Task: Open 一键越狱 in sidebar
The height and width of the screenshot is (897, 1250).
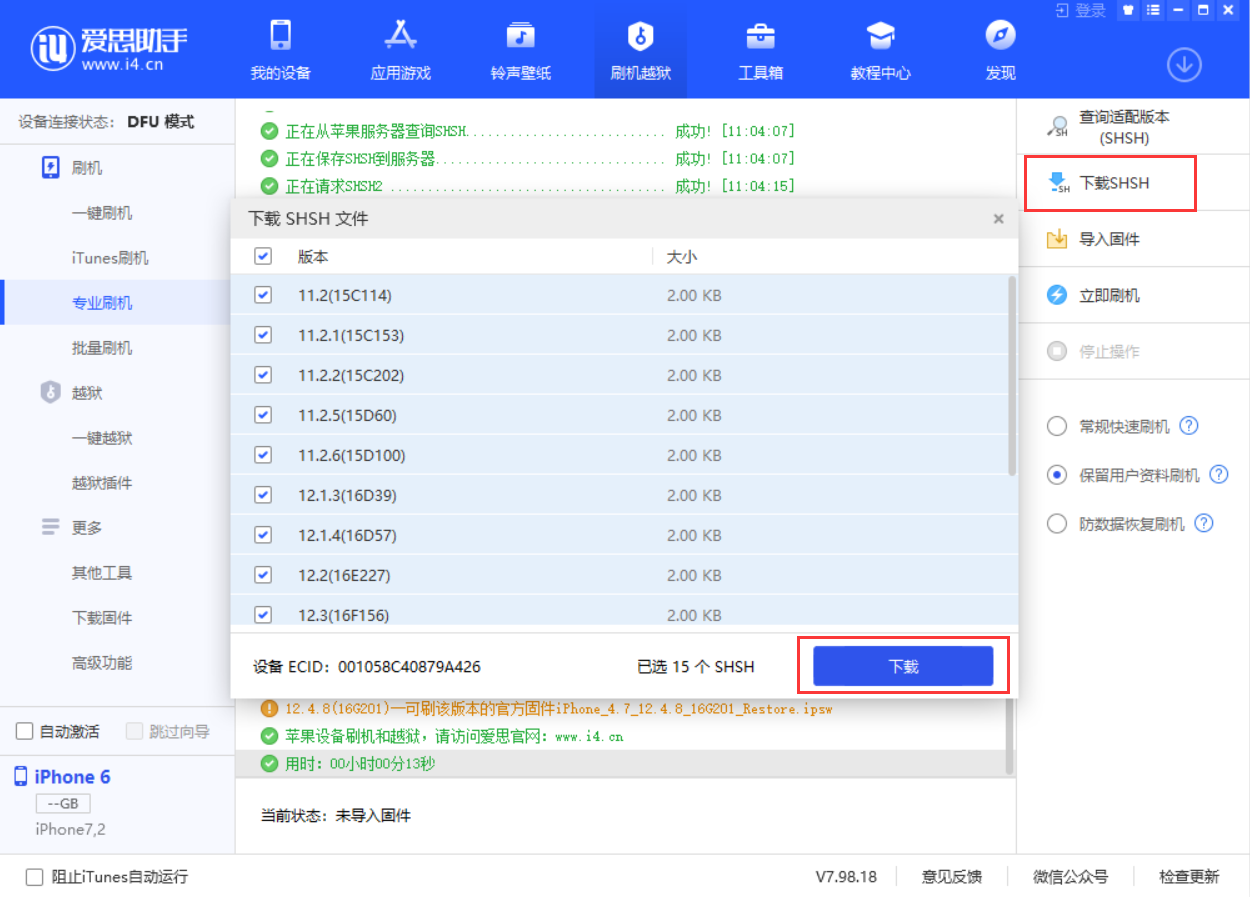Action: [x=102, y=438]
